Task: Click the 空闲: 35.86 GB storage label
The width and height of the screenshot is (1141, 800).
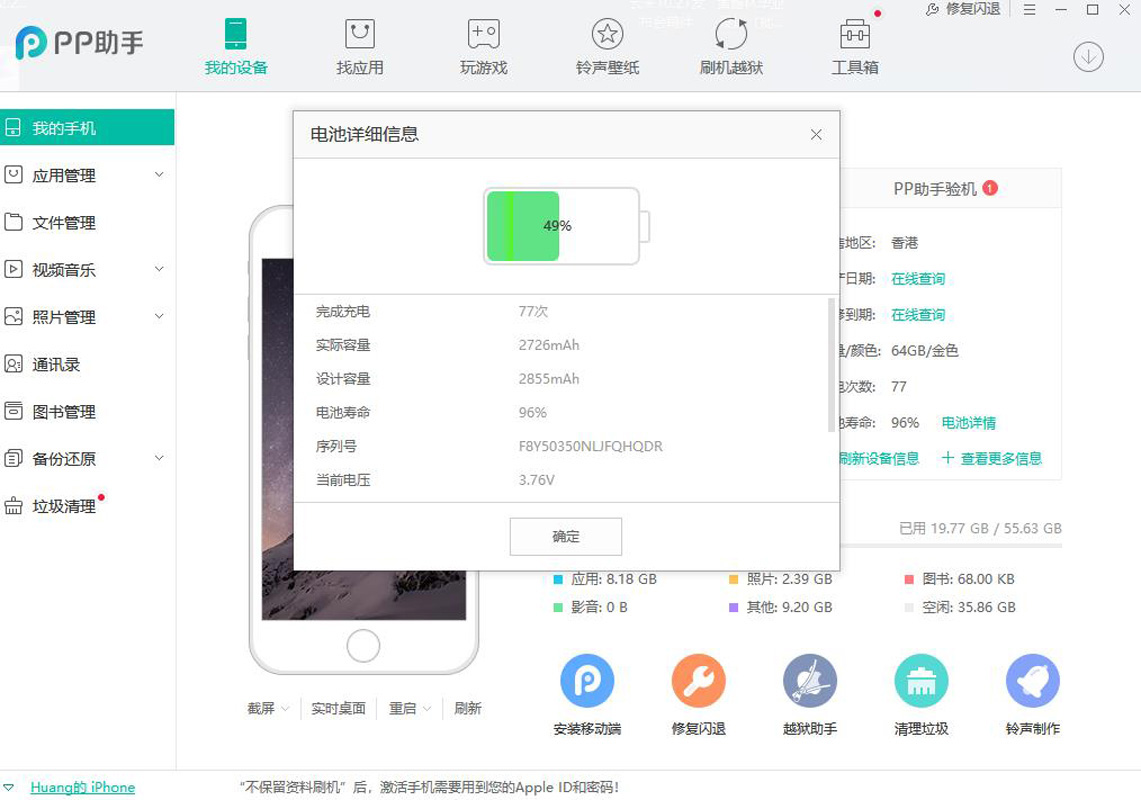Action: (969, 607)
